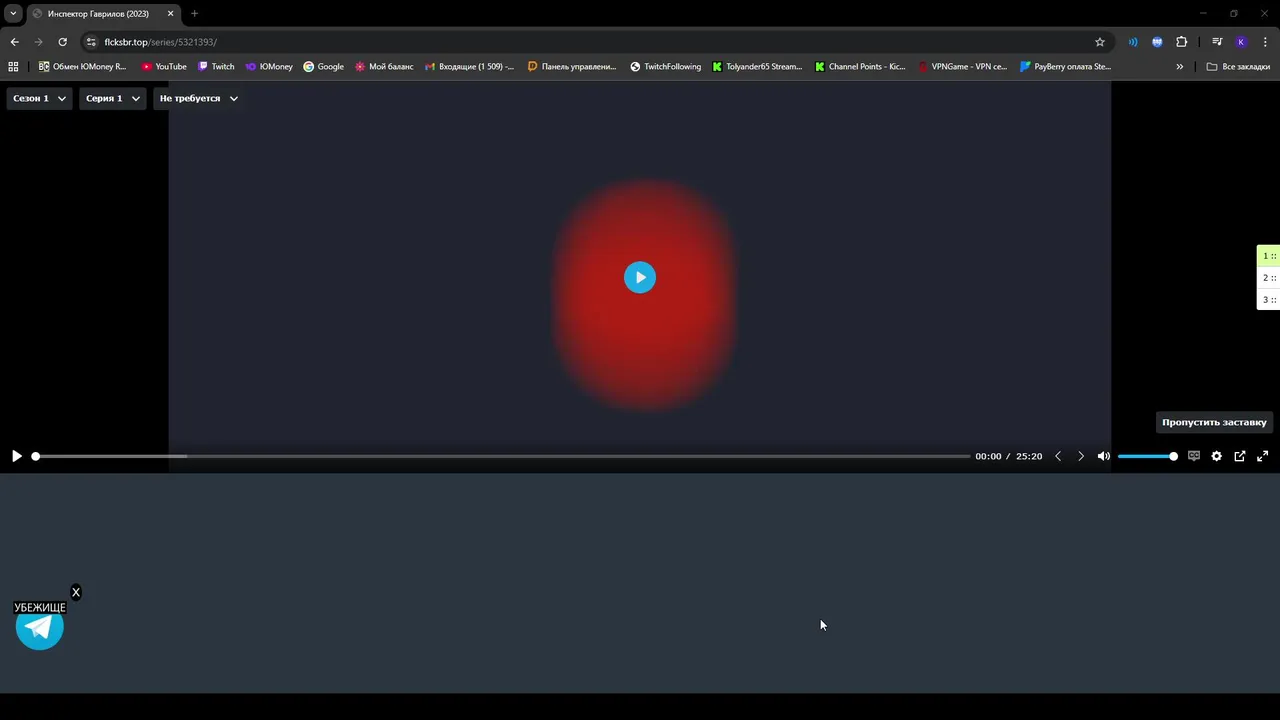Enter fullscreen mode in the video player
Viewport: 1280px width, 720px height.
(1263, 456)
